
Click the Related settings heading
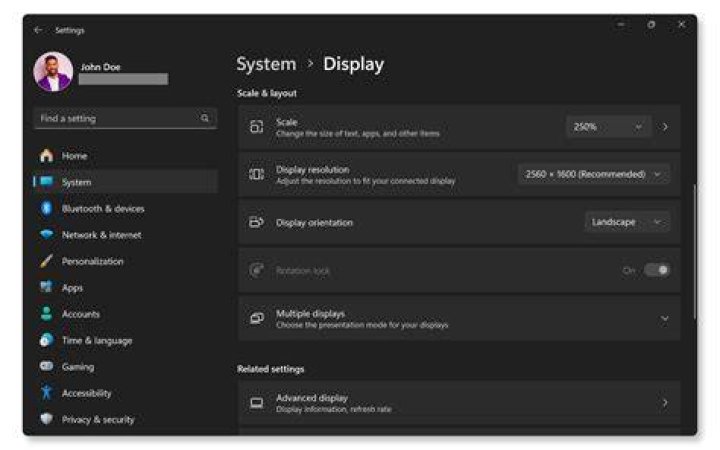pyautogui.click(x=270, y=369)
